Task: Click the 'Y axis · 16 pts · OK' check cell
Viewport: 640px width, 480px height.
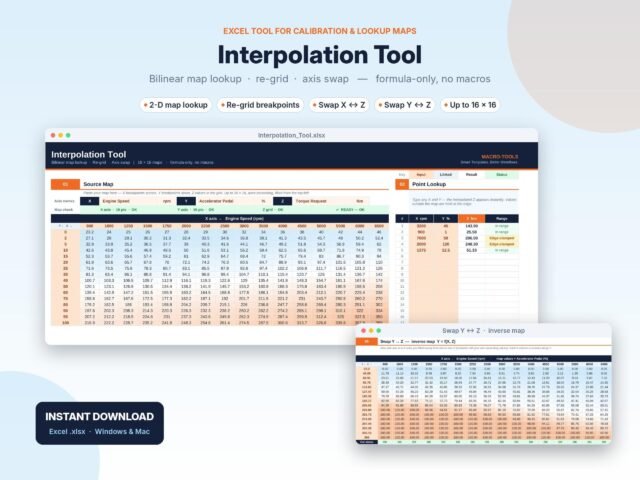Action: (x=196, y=210)
